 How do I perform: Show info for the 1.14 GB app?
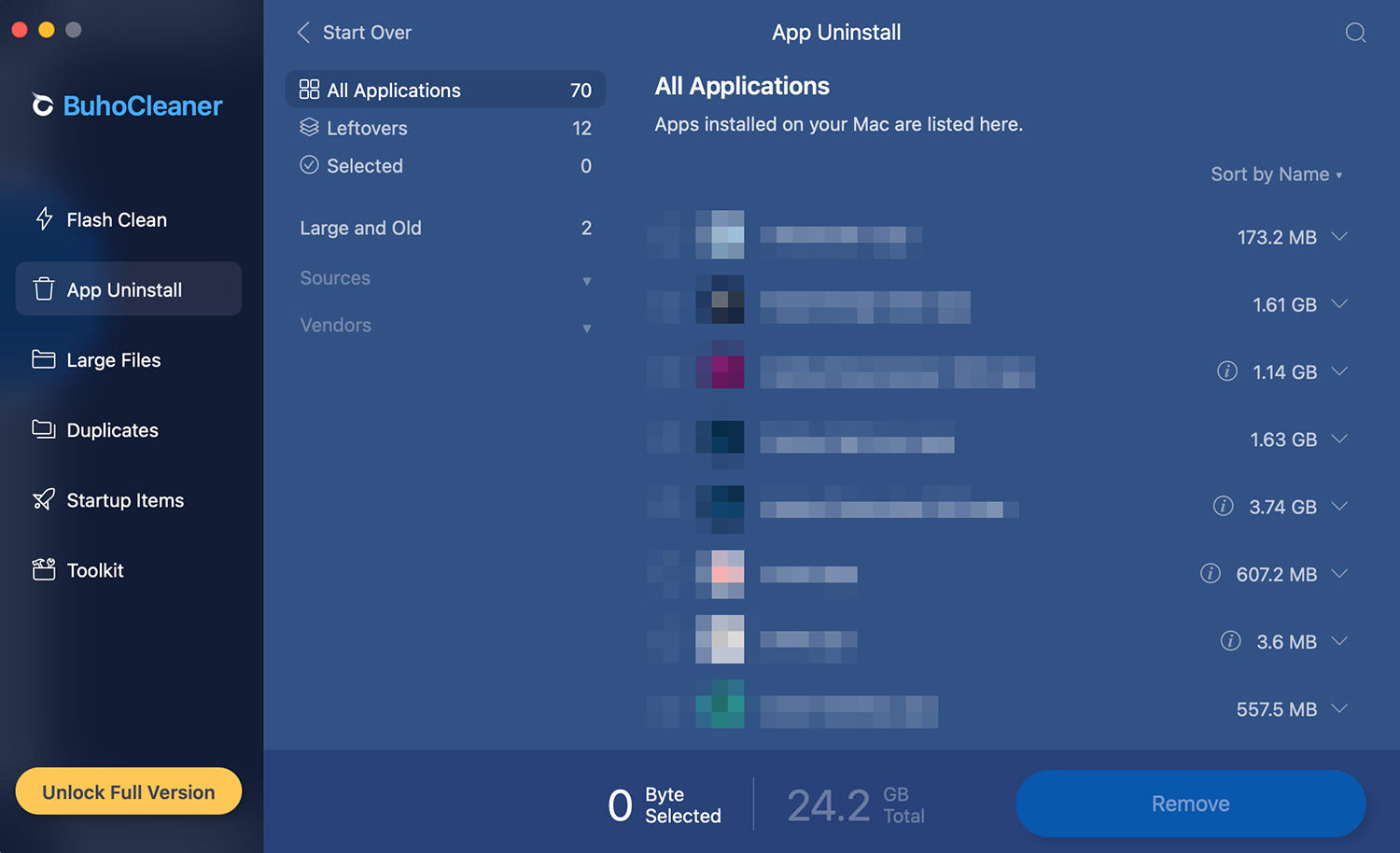(x=1227, y=371)
